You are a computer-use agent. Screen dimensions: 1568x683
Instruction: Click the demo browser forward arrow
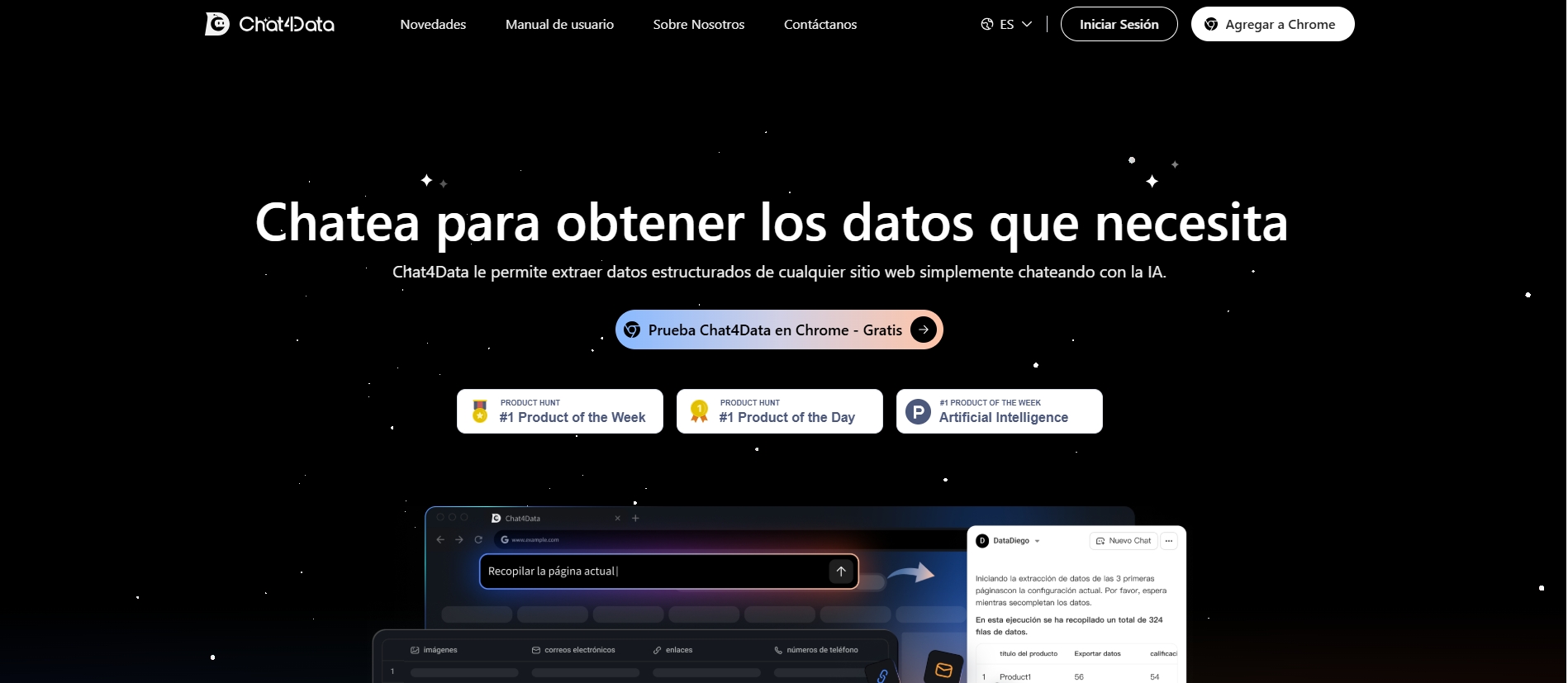click(x=459, y=539)
